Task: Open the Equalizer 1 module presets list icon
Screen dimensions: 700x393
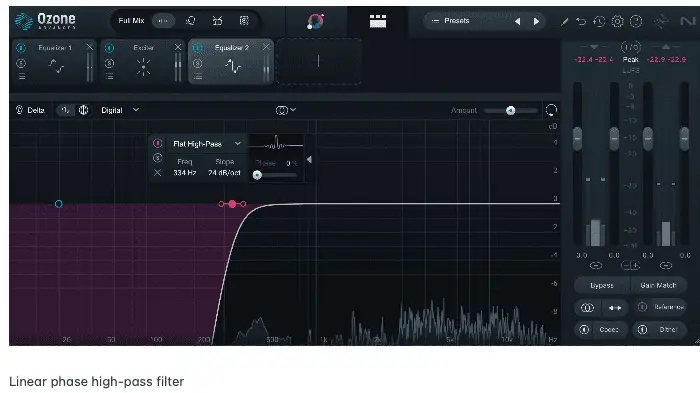Action: (x=21, y=76)
